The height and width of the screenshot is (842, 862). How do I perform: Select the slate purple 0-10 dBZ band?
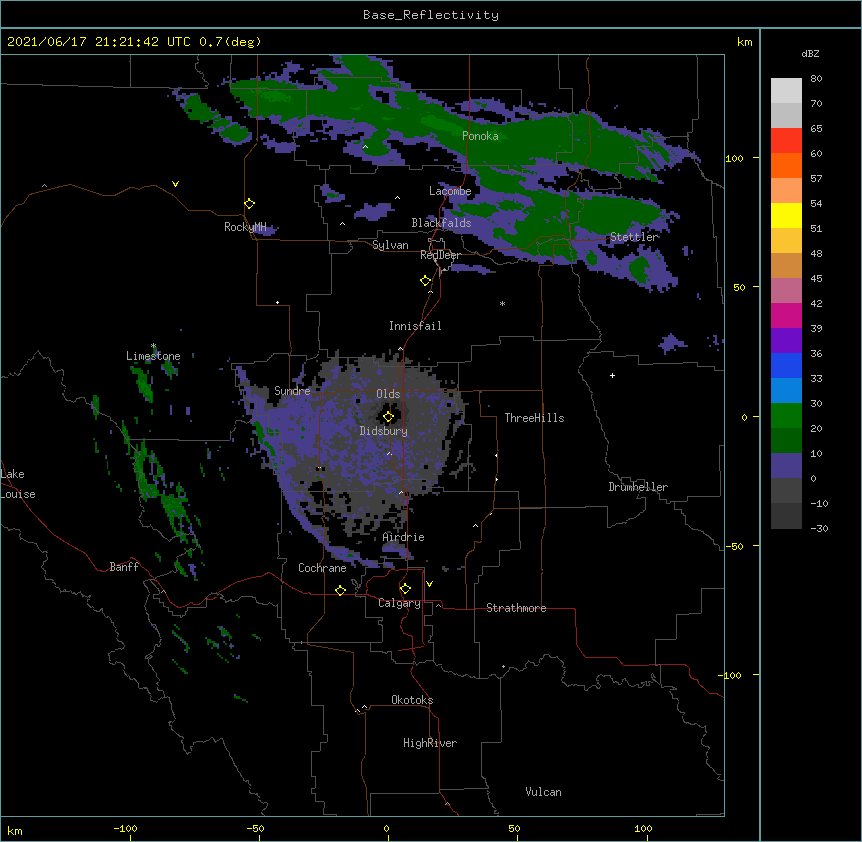pos(786,466)
